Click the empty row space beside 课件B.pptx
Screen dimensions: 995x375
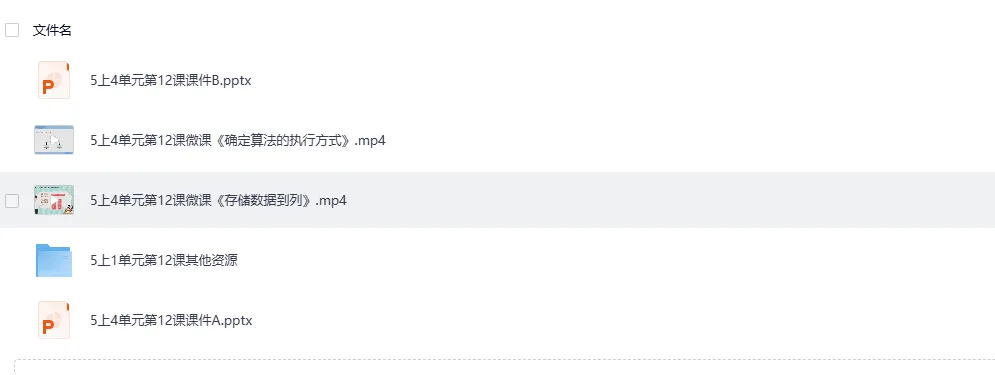tap(623, 81)
